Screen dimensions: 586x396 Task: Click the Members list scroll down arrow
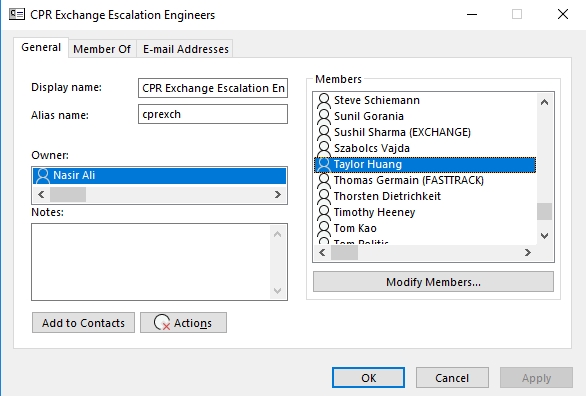click(x=545, y=236)
